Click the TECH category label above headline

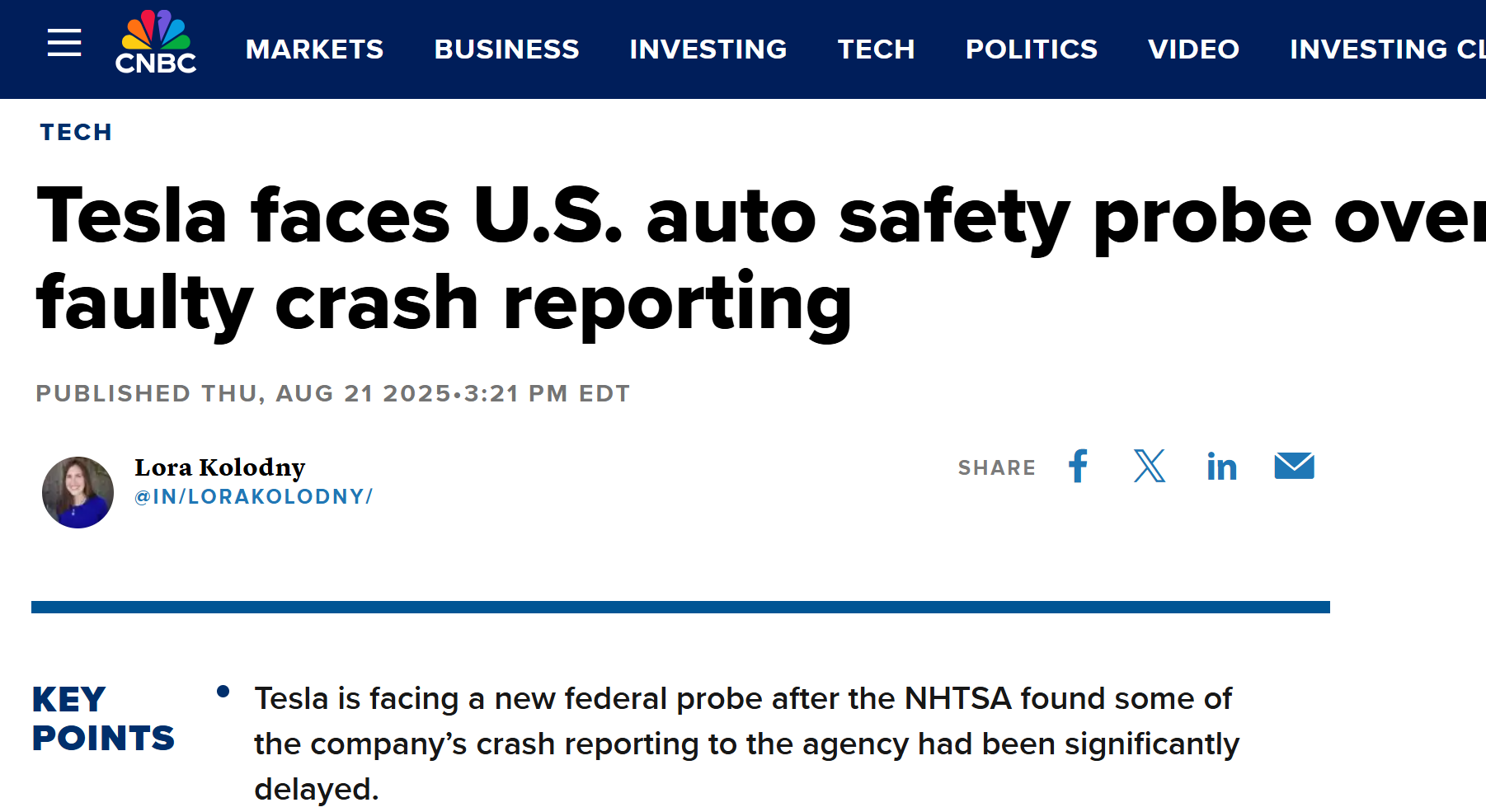coord(76,133)
